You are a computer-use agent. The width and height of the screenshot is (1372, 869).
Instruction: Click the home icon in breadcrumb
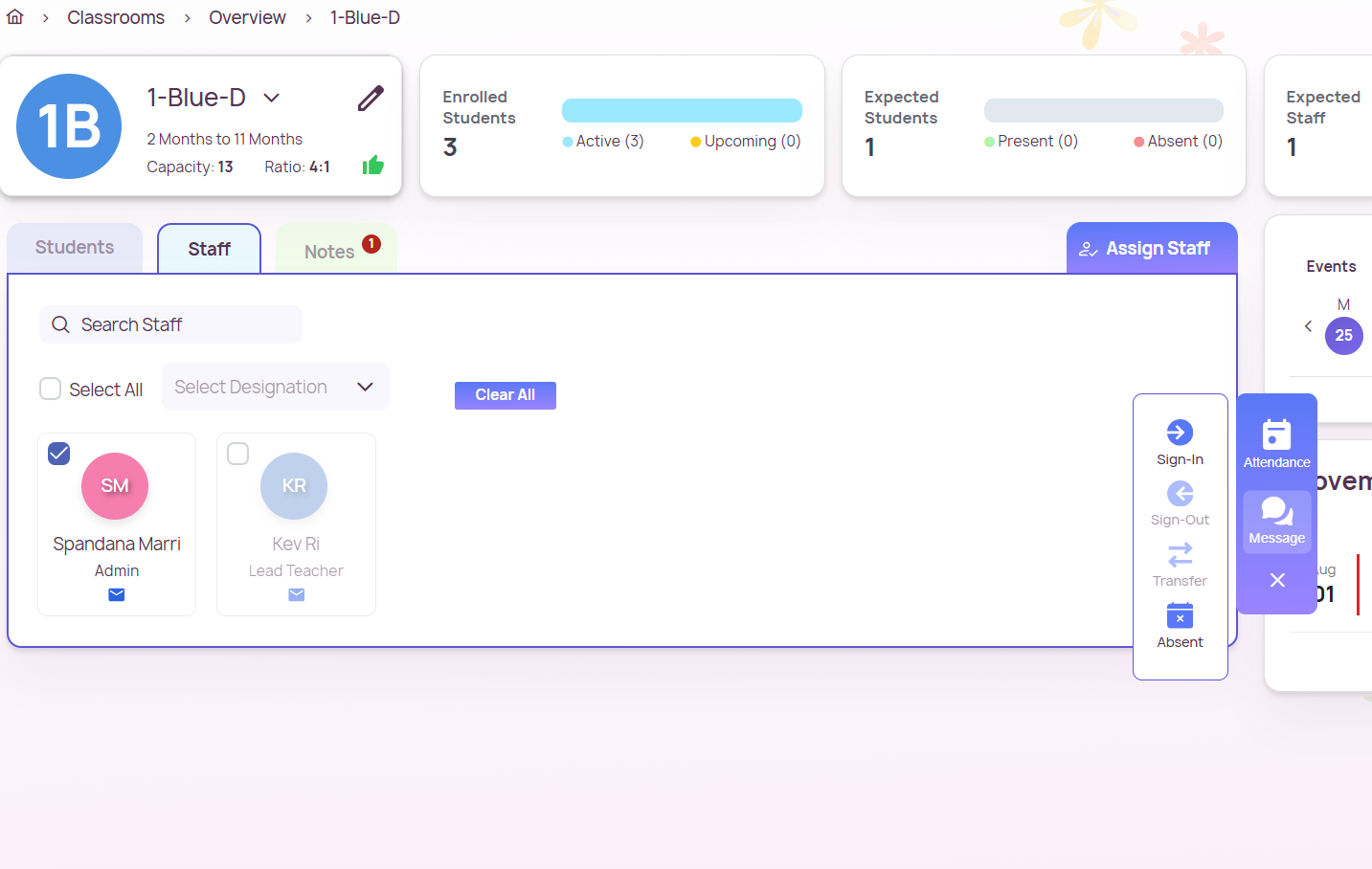click(15, 17)
